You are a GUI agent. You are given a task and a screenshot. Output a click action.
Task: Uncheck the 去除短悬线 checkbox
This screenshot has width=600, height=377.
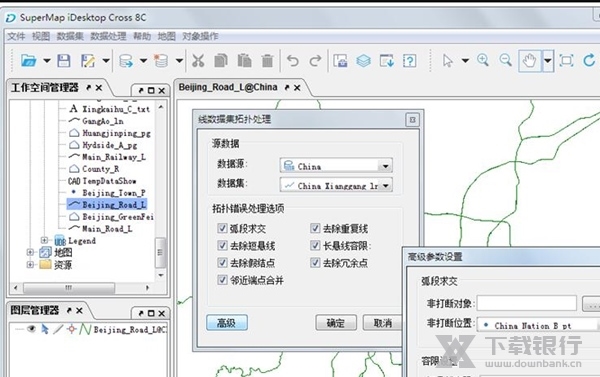tap(222, 245)
